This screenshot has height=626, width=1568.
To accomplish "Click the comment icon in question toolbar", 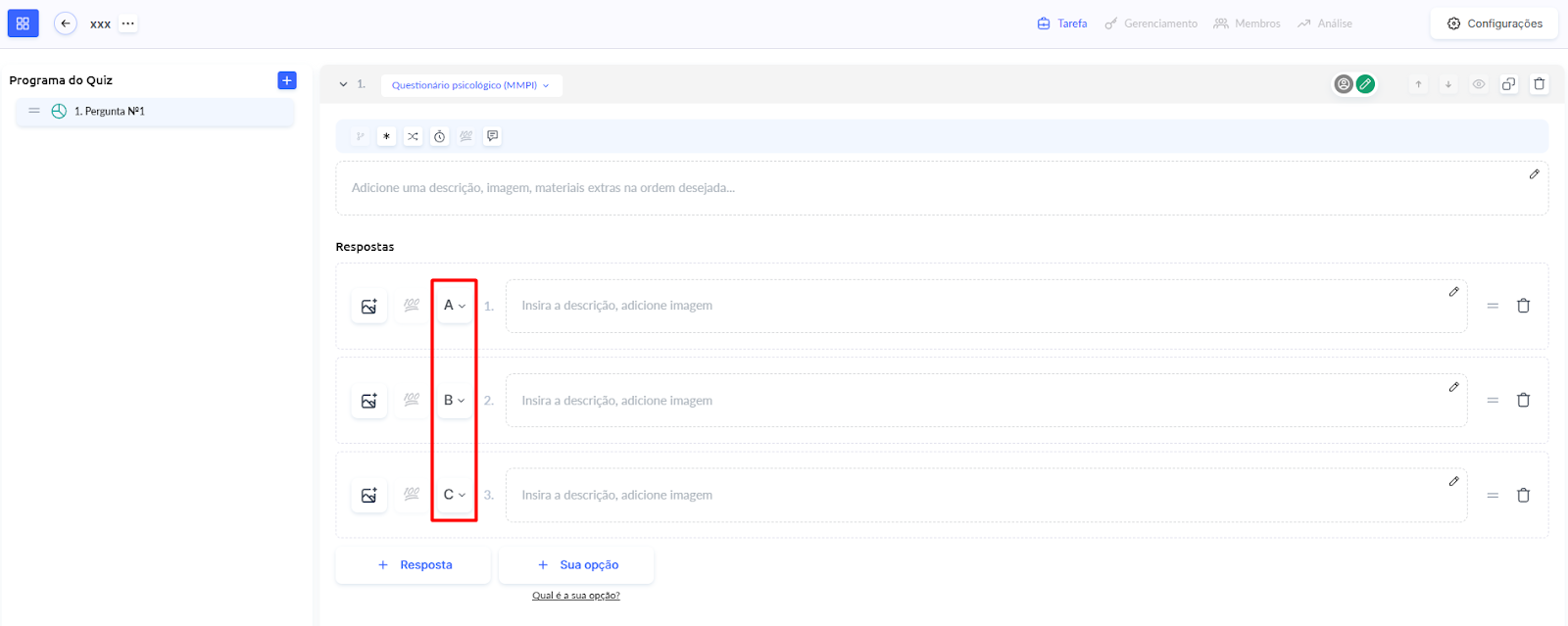I will click(493, 136).
